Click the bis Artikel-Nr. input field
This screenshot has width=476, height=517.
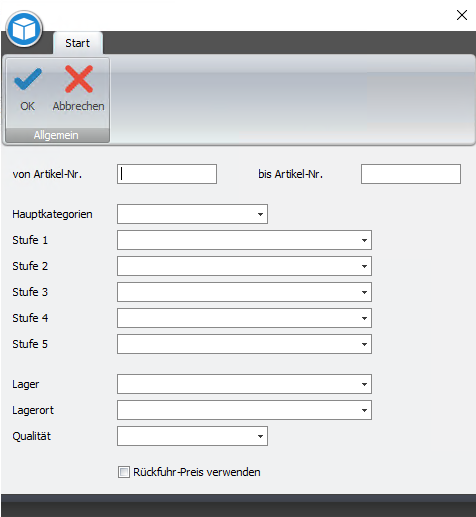click(411, 174)
